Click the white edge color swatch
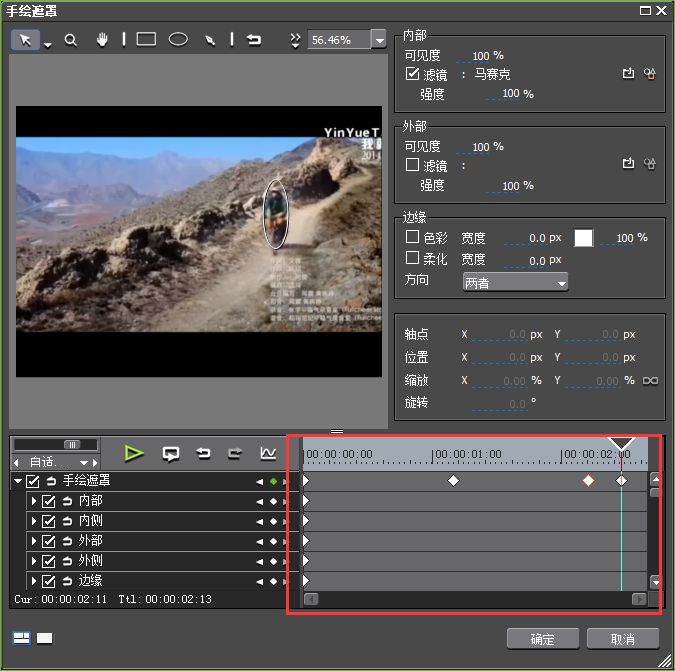The image size is (675, 671). coord(582,238)
